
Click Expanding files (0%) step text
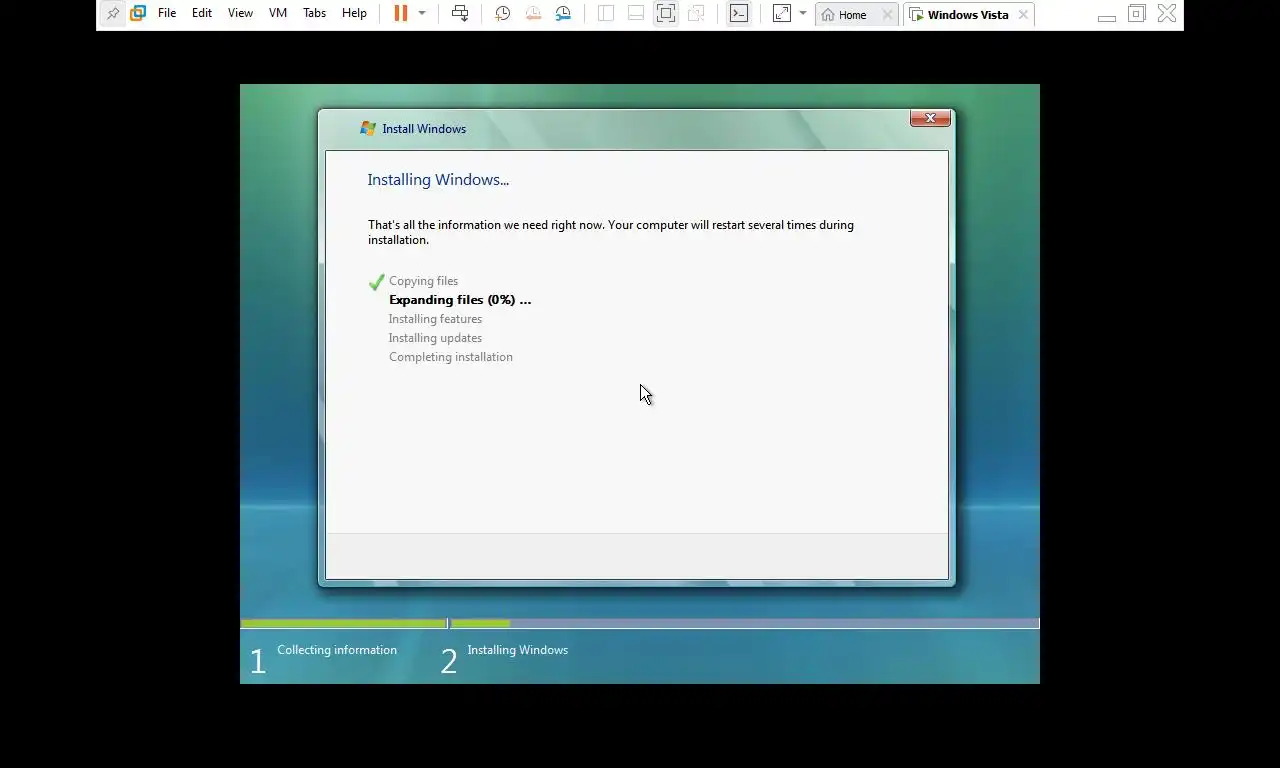point(460,300)
